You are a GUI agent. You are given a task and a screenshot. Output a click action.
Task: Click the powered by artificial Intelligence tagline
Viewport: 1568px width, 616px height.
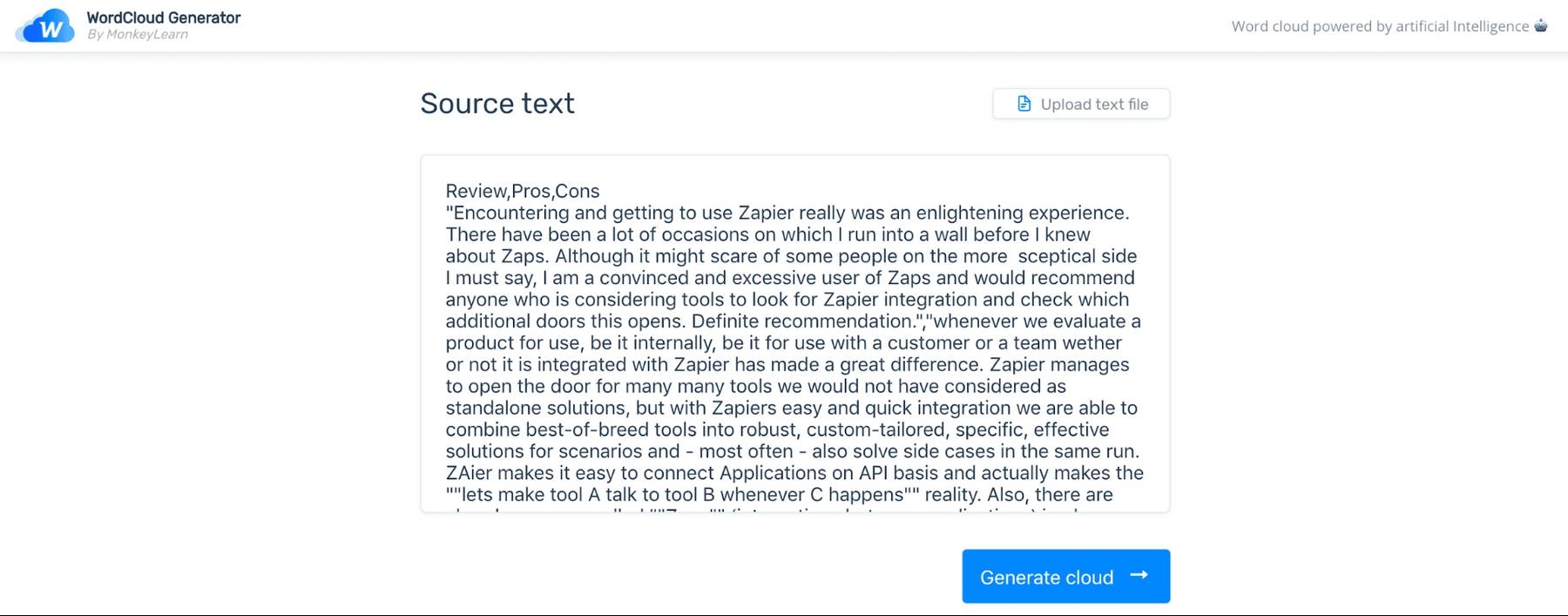tap(1380, 26)
